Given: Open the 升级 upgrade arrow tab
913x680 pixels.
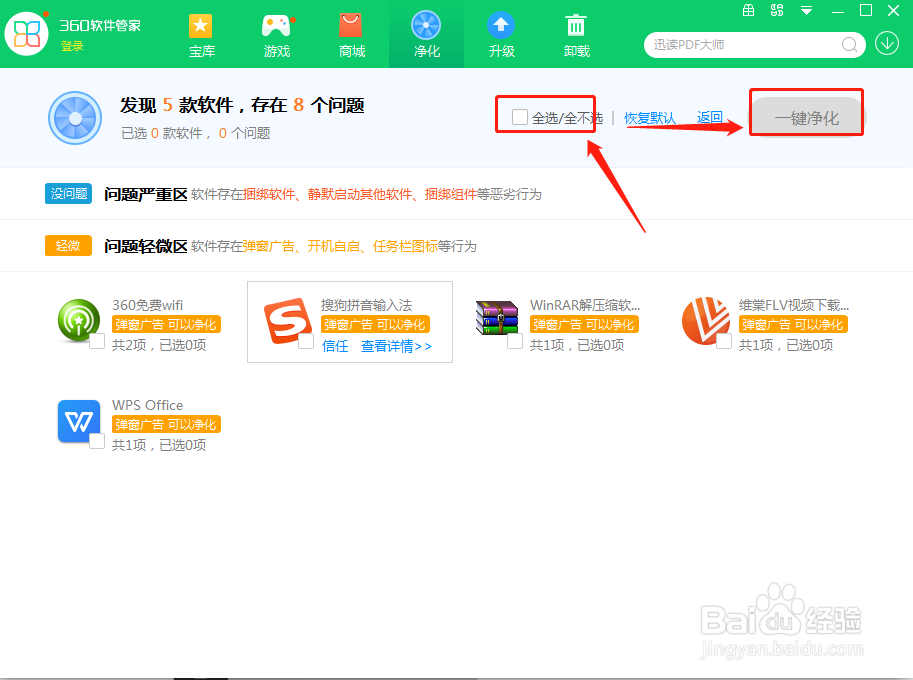Looking at the screenshot, I should [501, 36].
